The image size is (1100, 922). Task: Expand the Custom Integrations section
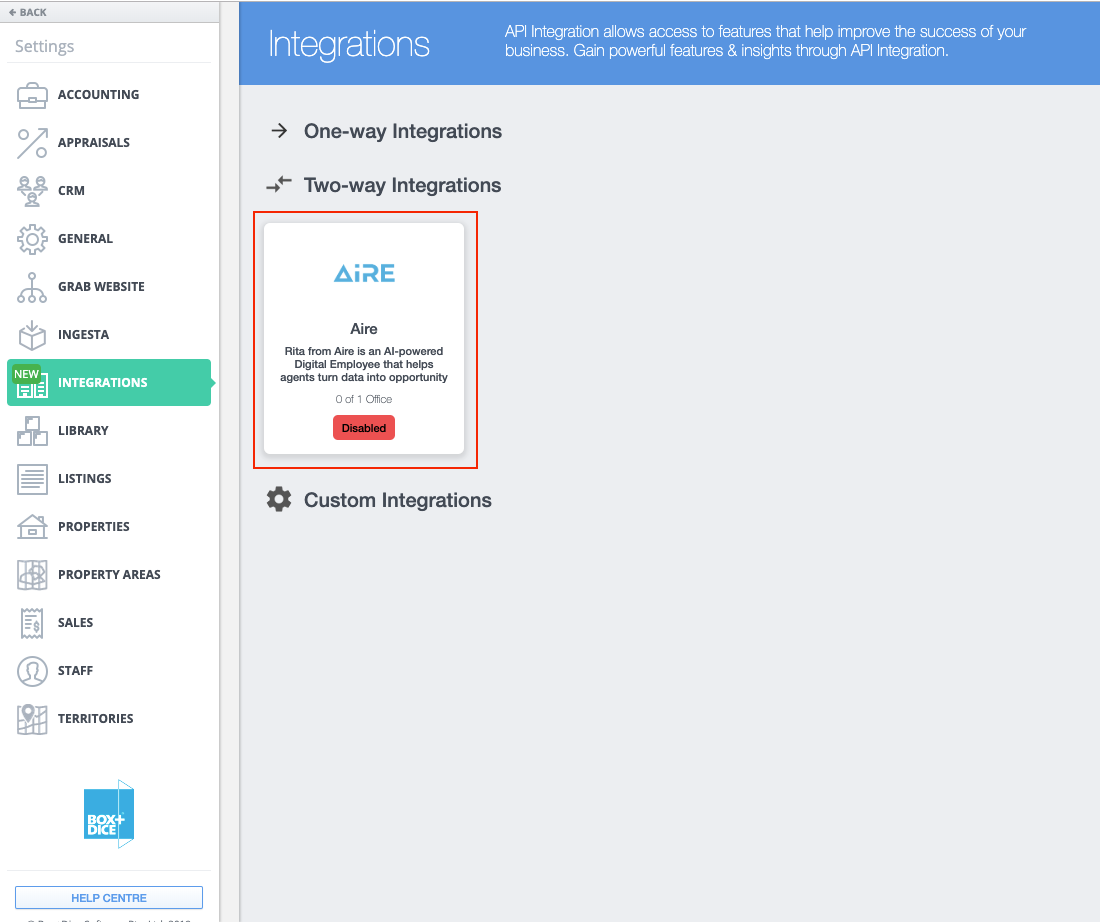pyautogui.click(x=398, y=500)
